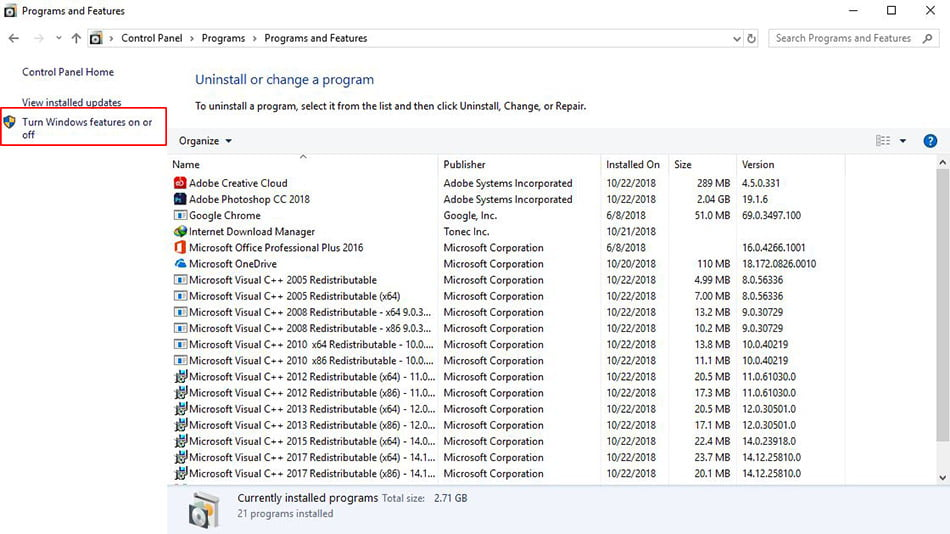Click the 2.04 GB size cell

[x=713, y=199]
